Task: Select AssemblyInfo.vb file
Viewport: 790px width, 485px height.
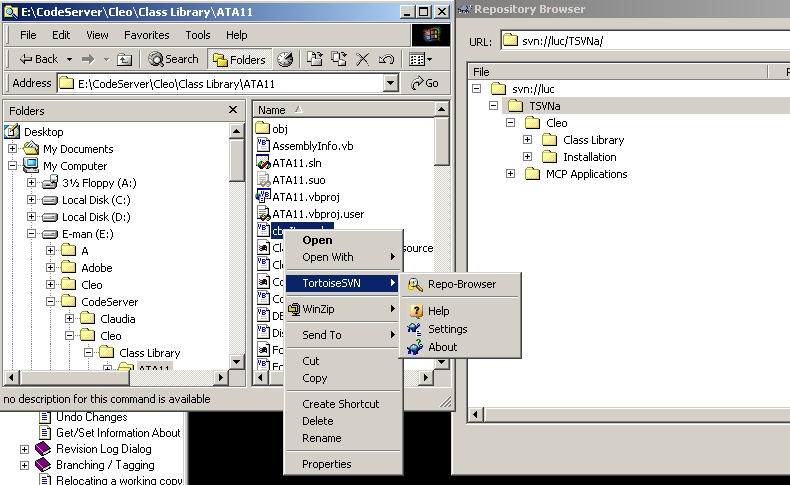Action: click(x=305, y=146)
